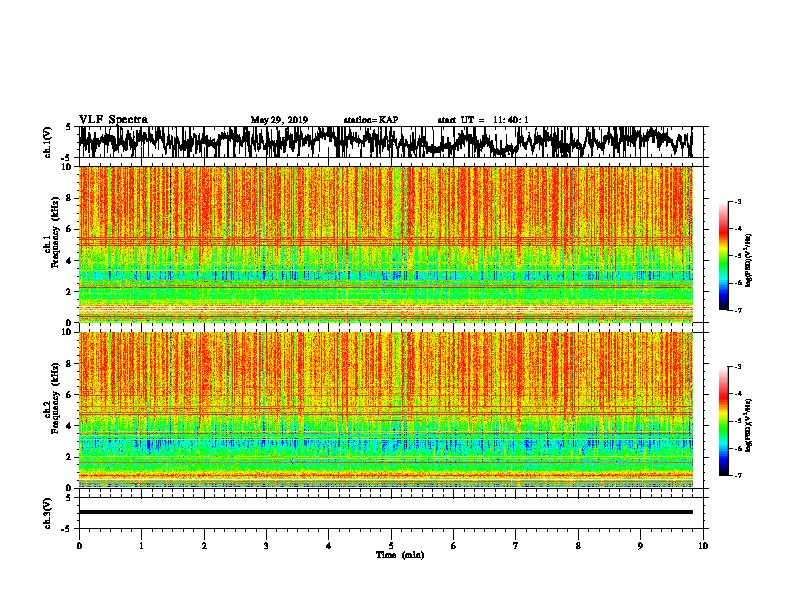792x612 pixels.
Task: Click inside the ch.1 spectrogram panel
Action: click(385, 244)
